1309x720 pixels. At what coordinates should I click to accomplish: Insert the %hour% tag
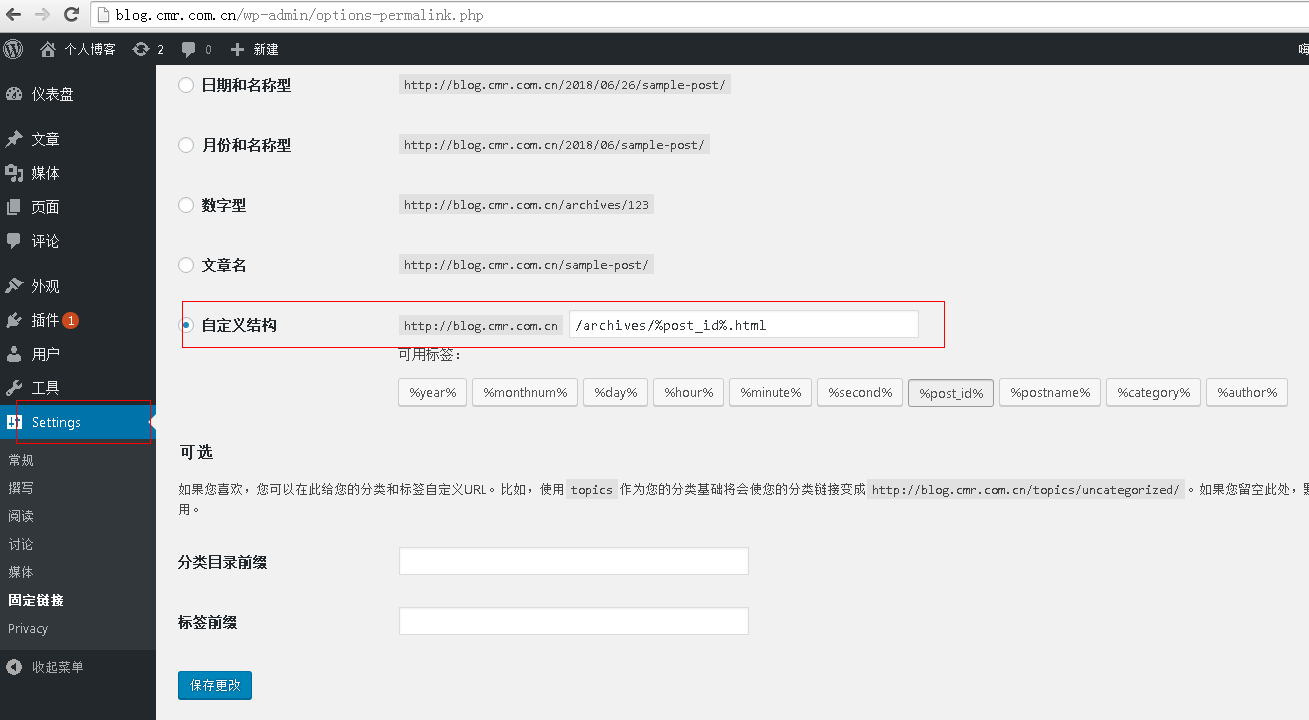coord(689,392)
